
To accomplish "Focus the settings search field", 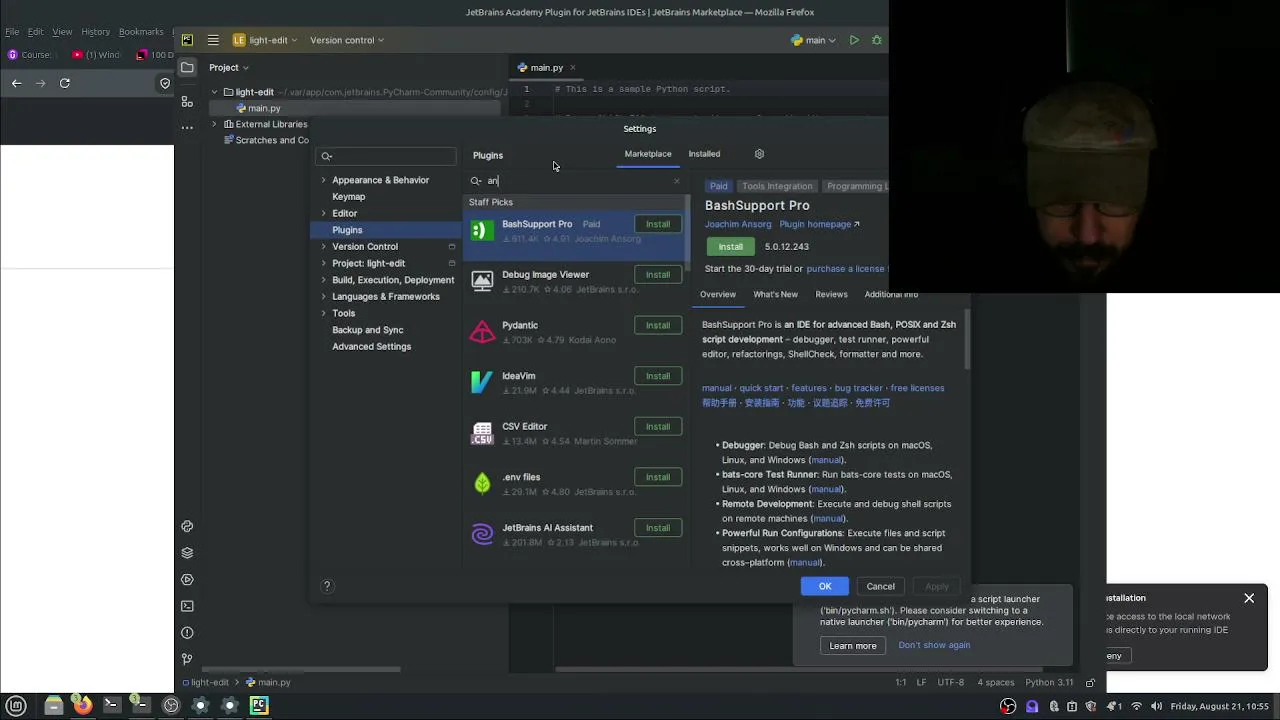I will (386, 156).
